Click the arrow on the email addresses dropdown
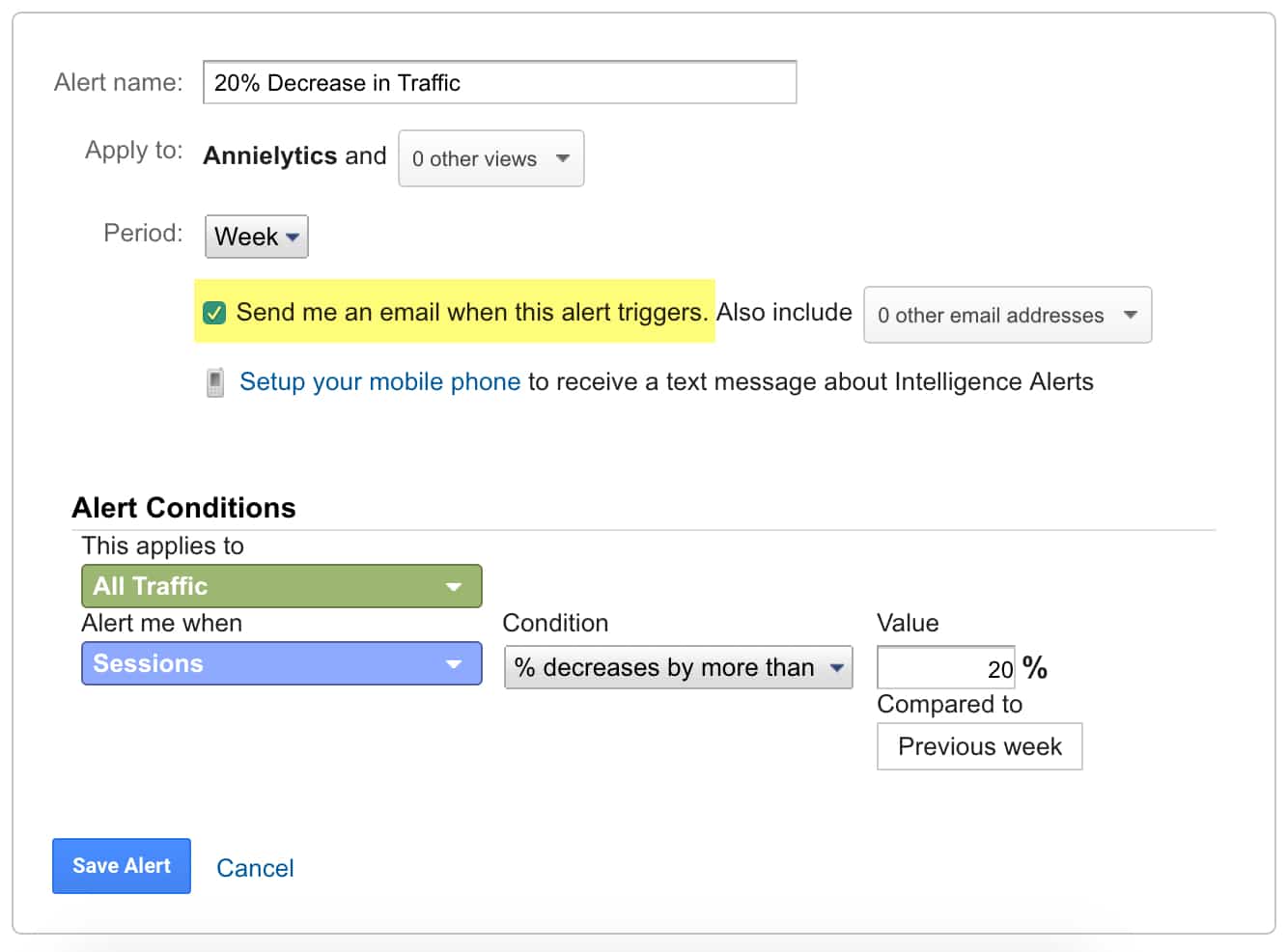1288x952 pixels. pos(1131,315)
